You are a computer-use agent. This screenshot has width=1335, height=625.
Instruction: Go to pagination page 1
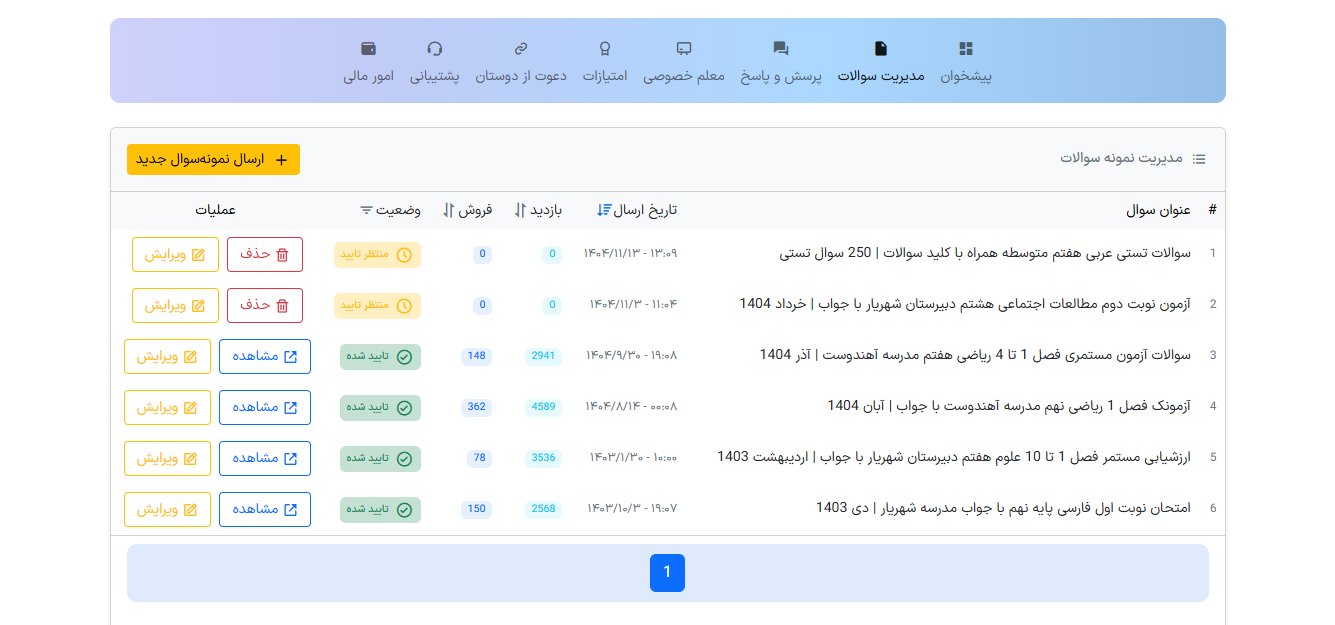point(667,573)
